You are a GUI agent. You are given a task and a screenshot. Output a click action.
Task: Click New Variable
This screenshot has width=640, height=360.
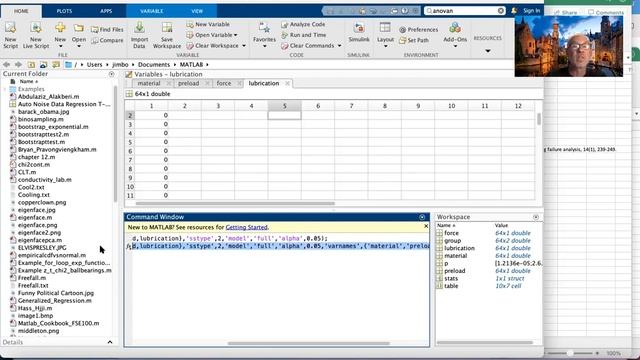click(x=208, y=24)
